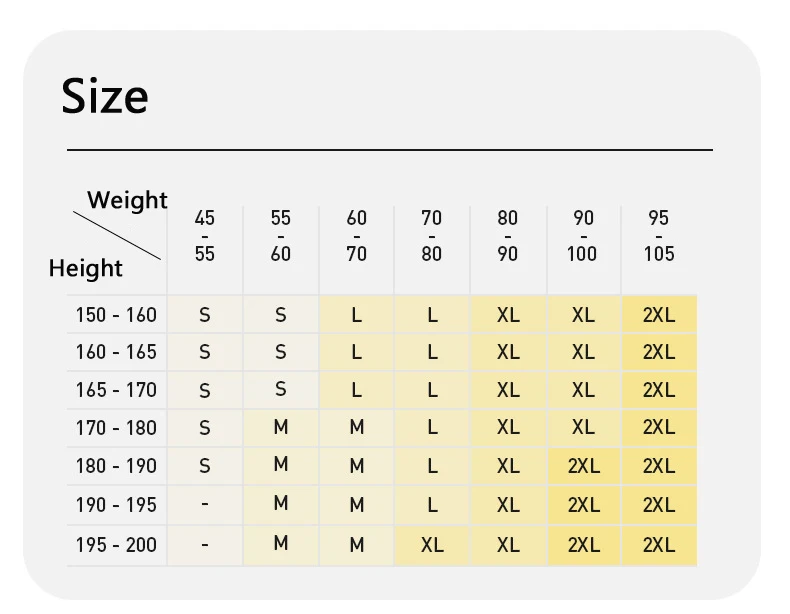Screen dimensions: 790x614
Task: Select the Height axis label
Action: 85,268
